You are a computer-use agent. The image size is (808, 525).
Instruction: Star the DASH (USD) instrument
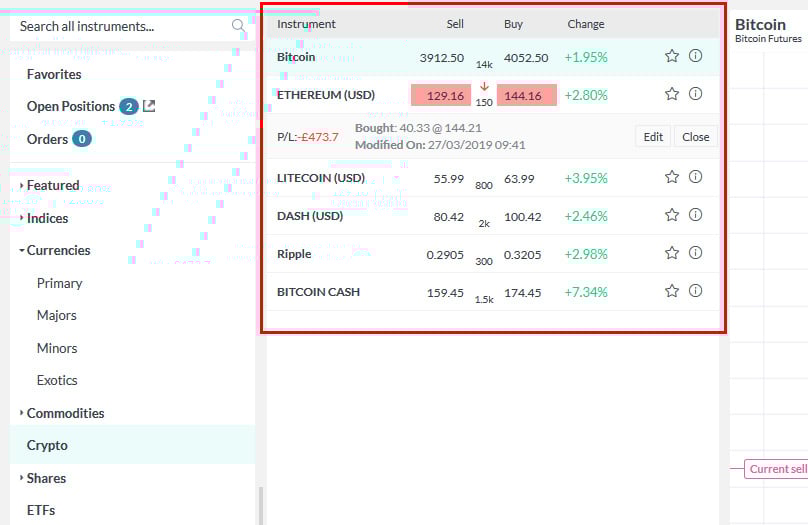point(671,215)
